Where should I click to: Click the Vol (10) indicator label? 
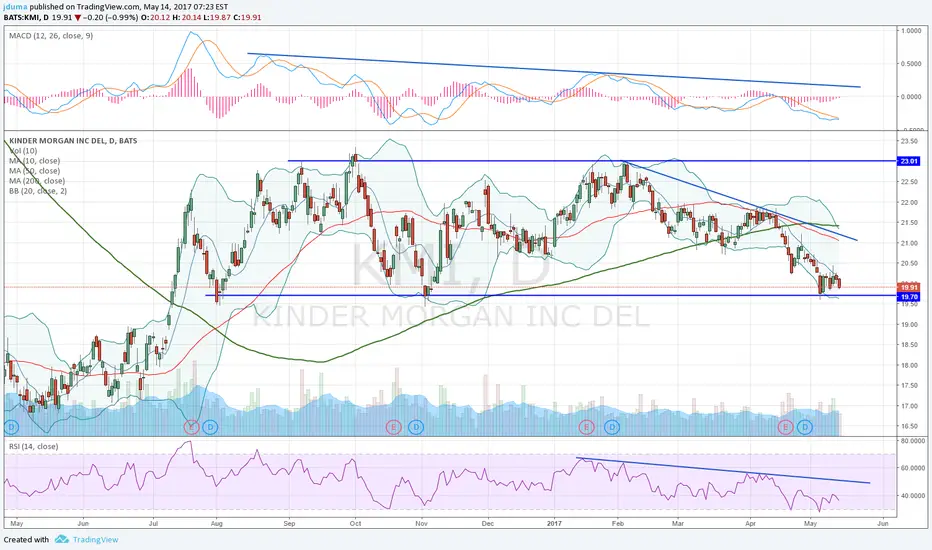(x=23, y=151)
